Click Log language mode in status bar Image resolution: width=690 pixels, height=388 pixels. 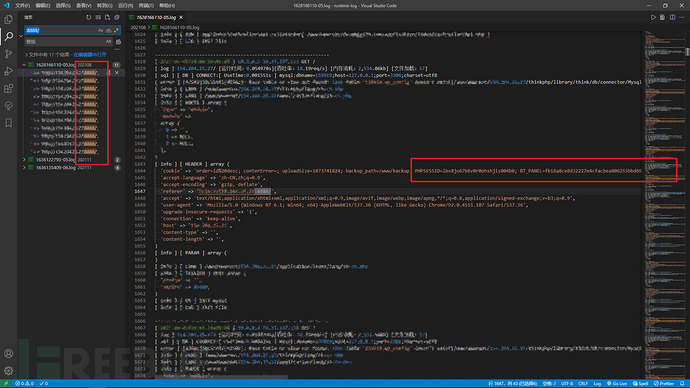tap(597, 384)
